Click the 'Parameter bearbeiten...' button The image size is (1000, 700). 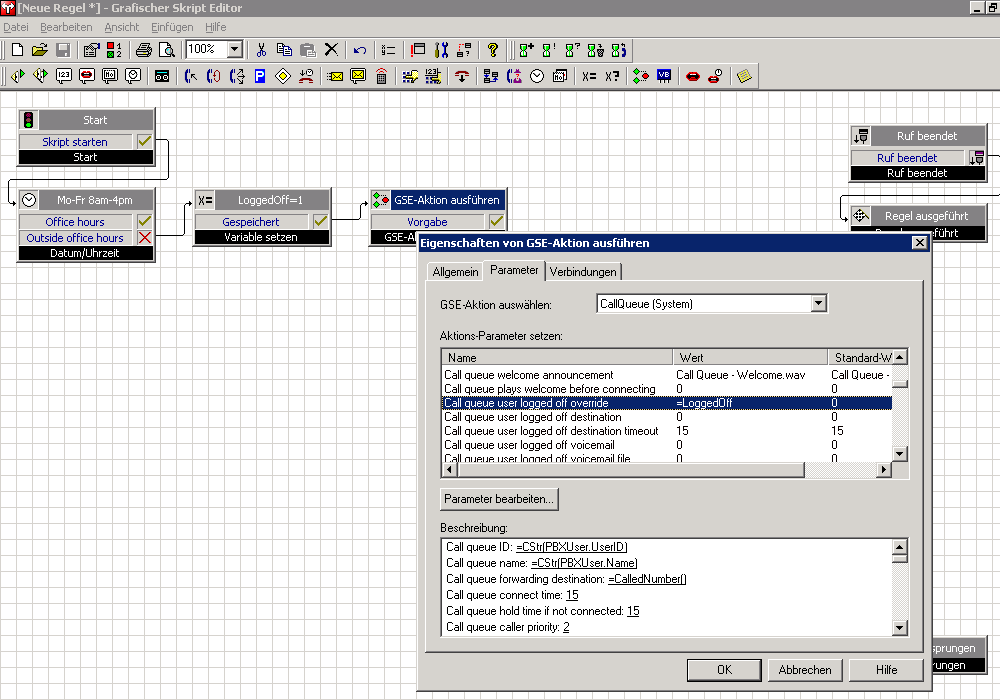[x=498, y=498]
